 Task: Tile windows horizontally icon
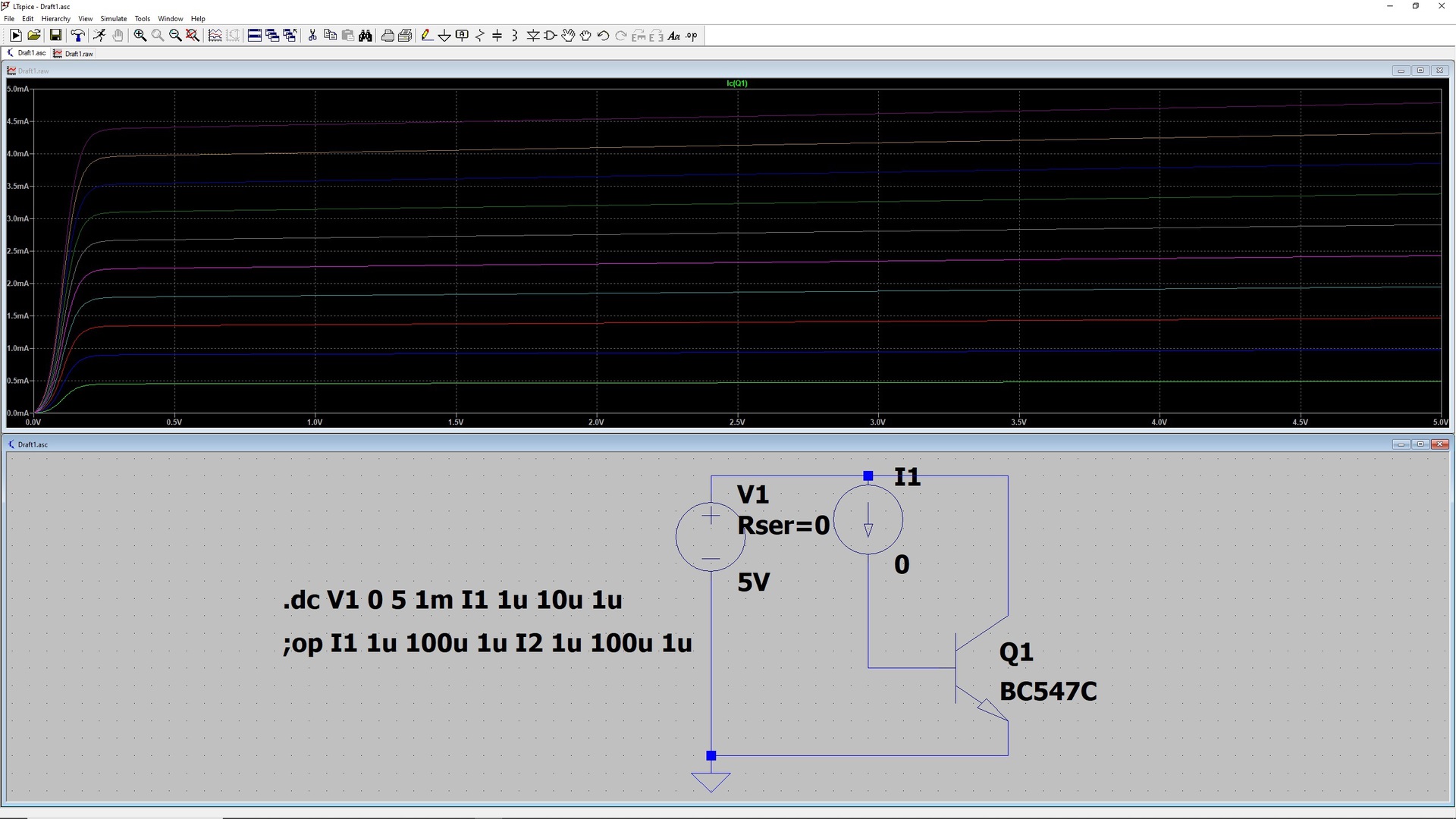pyautogui.click(x=255, y=36)
